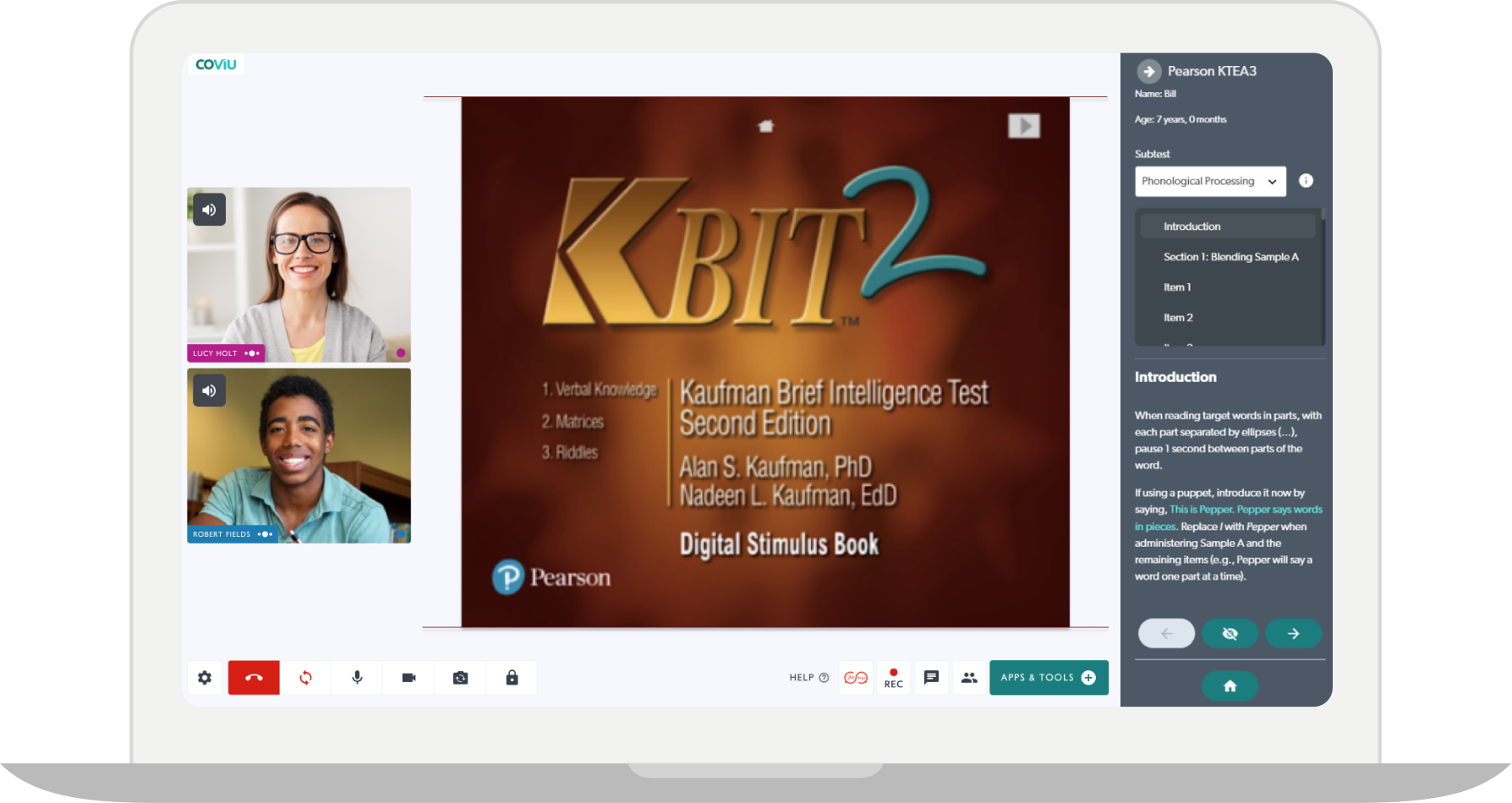Select Item 1 in the list

pyautogui.click(x=1228, y=287)
